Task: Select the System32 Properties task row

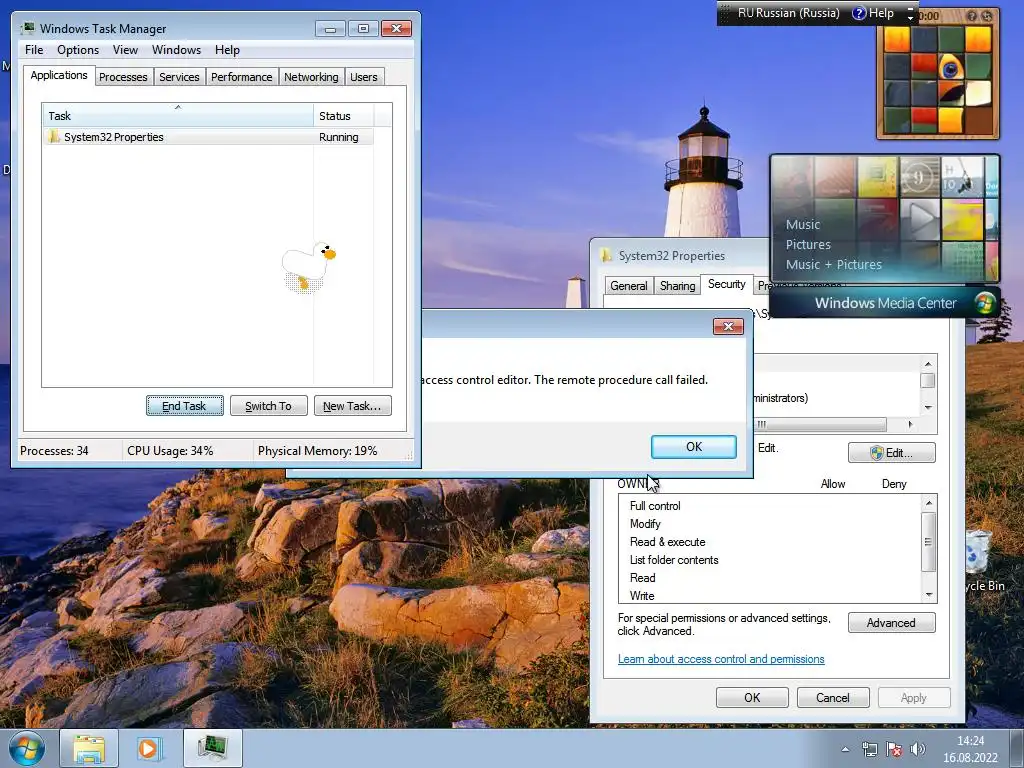Action: (208, 136)
